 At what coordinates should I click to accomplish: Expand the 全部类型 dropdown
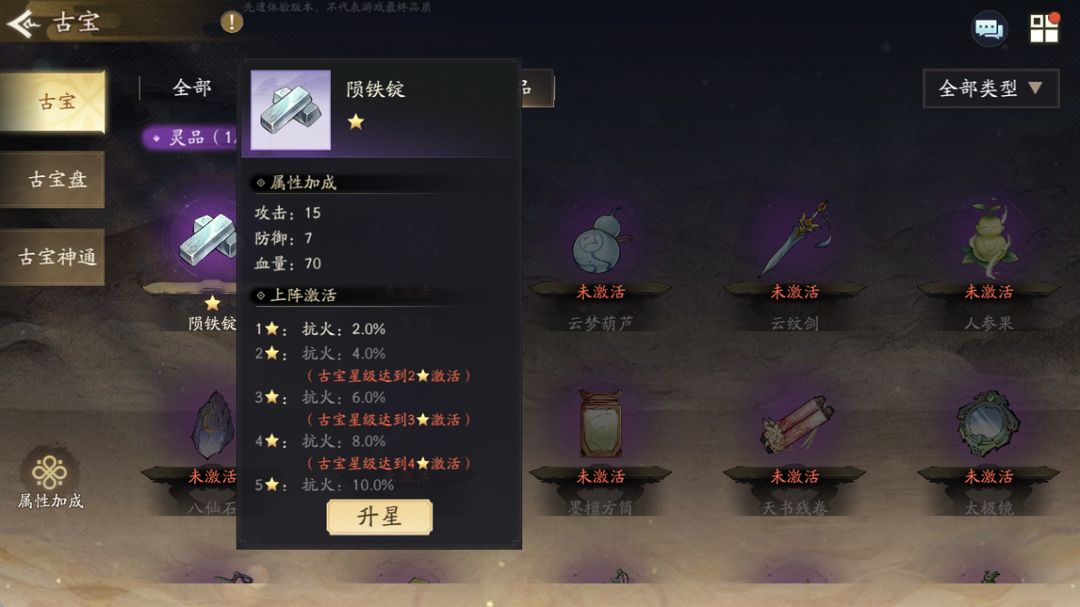(x=990, y=88)
